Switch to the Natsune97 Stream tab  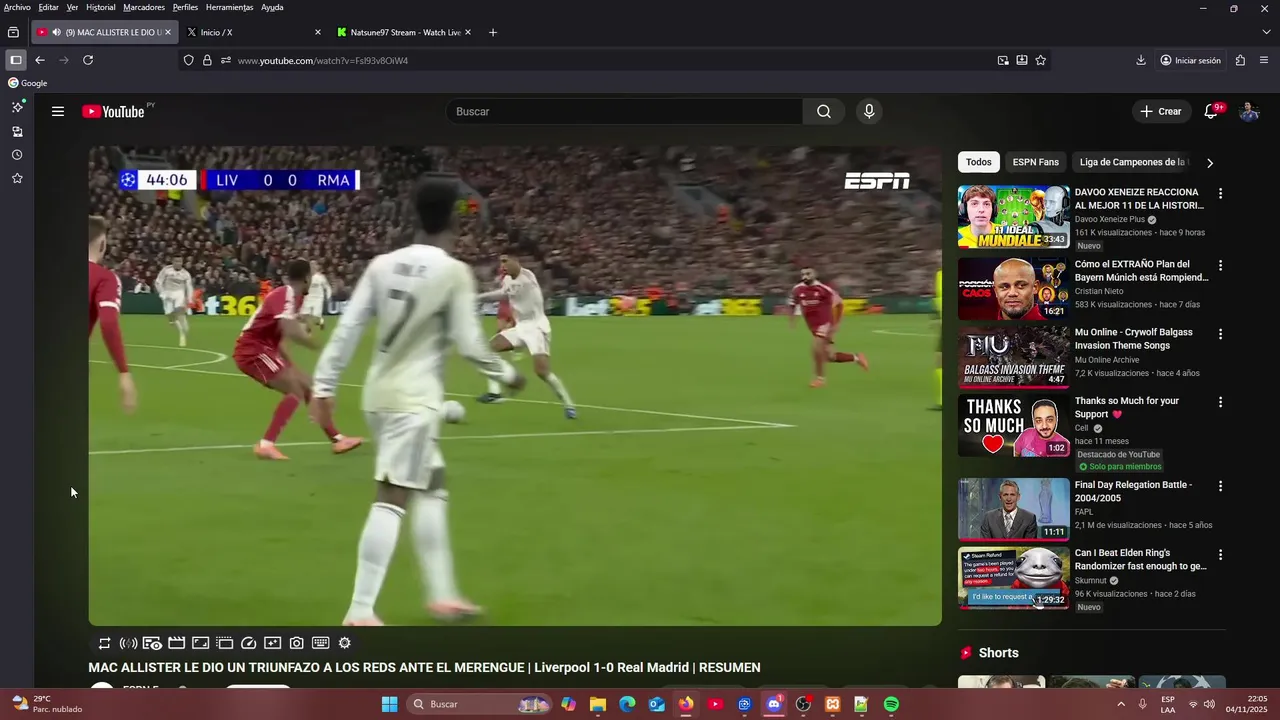[404, 32]
